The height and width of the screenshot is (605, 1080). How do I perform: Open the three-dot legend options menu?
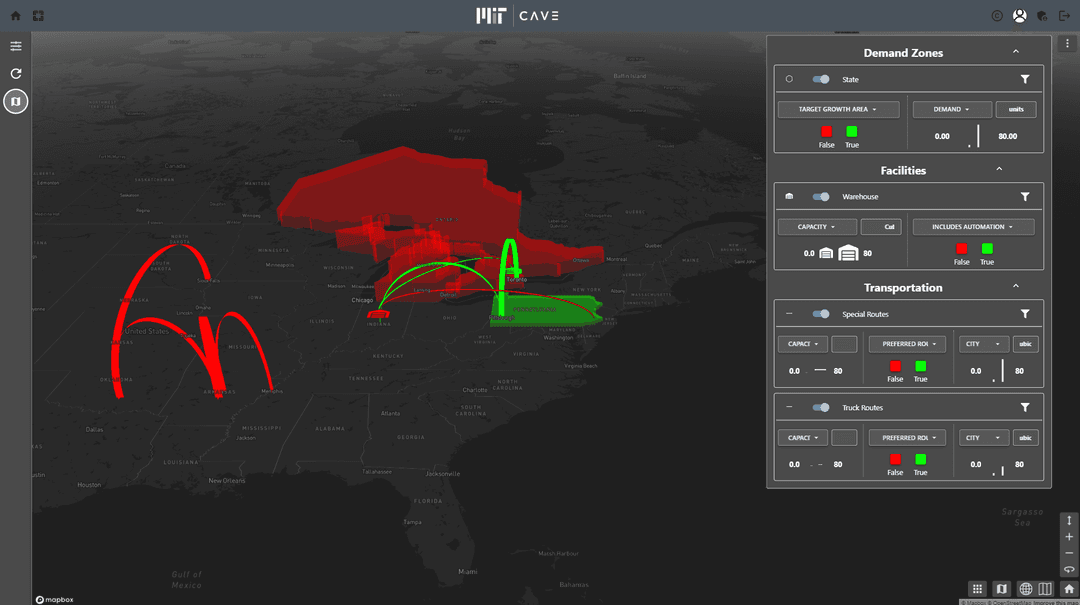pos(1069,44)
